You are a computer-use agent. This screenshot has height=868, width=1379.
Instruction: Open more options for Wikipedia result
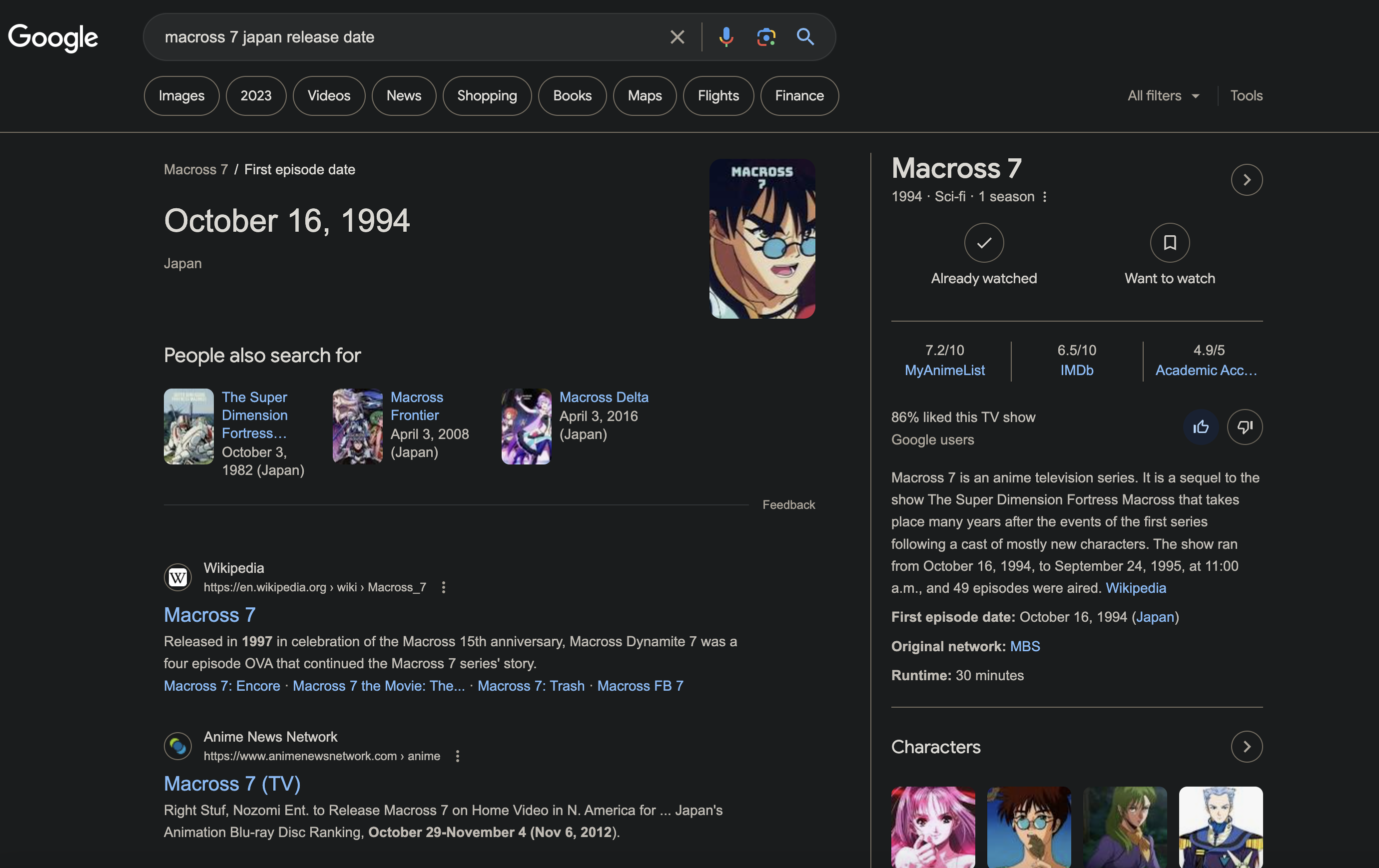pos(443,587)
